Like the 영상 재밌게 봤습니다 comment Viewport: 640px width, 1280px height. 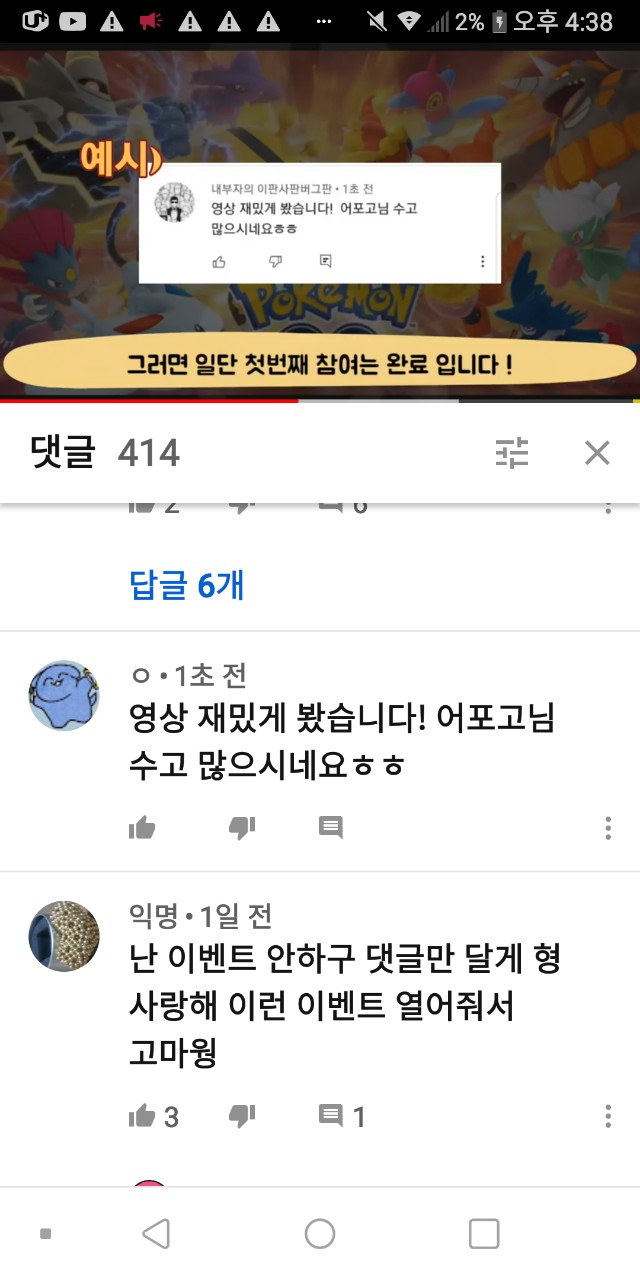click(142, 828)
